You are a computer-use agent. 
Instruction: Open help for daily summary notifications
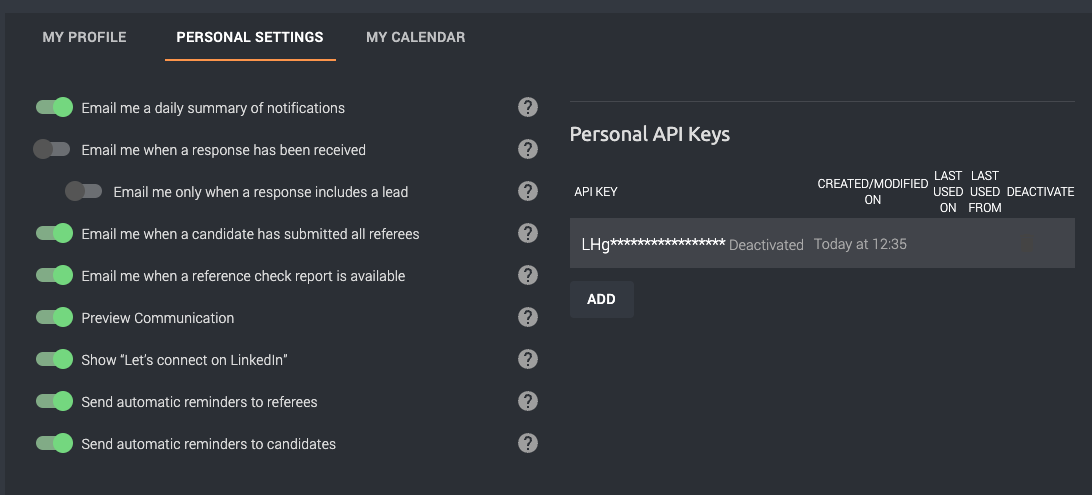(528, 107)
